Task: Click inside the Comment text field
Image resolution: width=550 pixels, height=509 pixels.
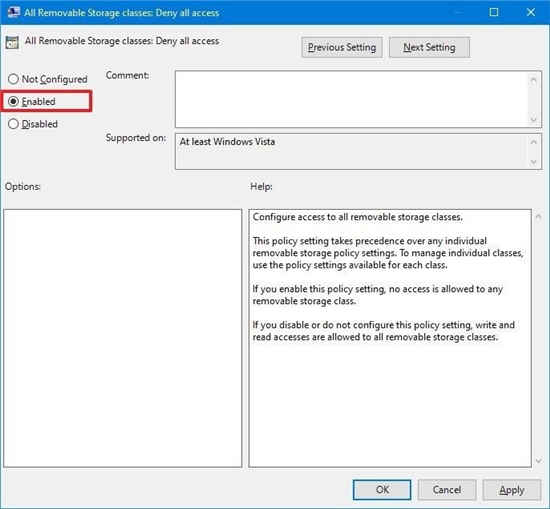Action: [x=351, y=99]
